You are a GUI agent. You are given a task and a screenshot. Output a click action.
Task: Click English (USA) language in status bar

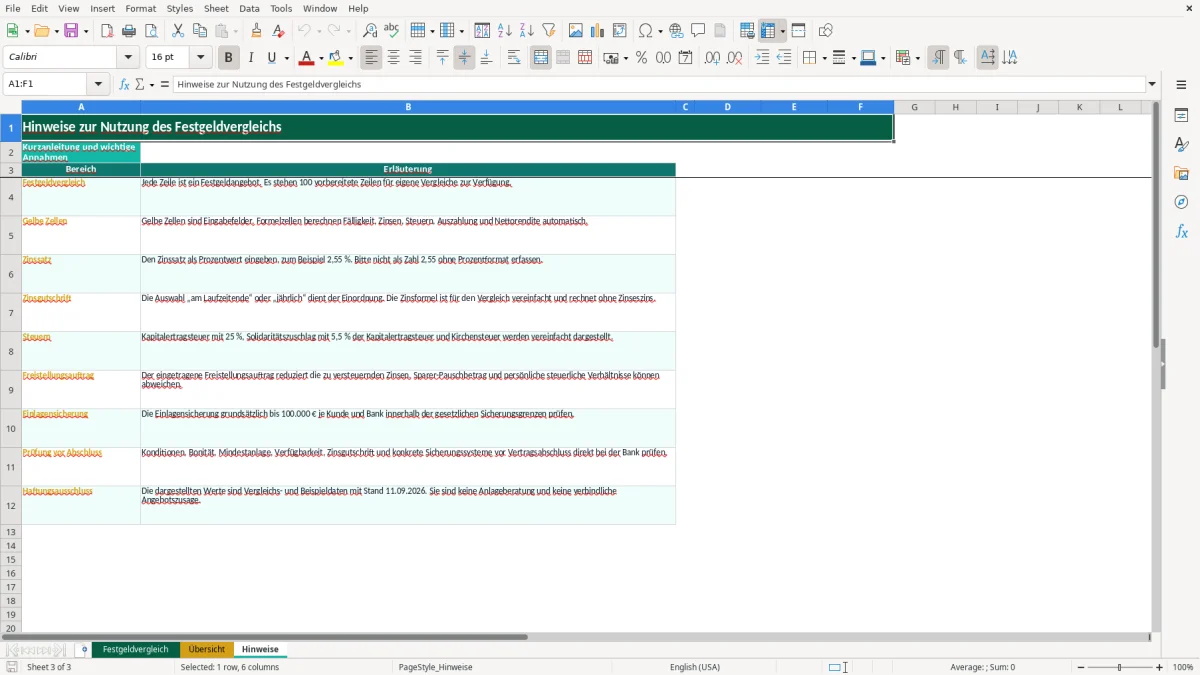(x=694, y=667)
